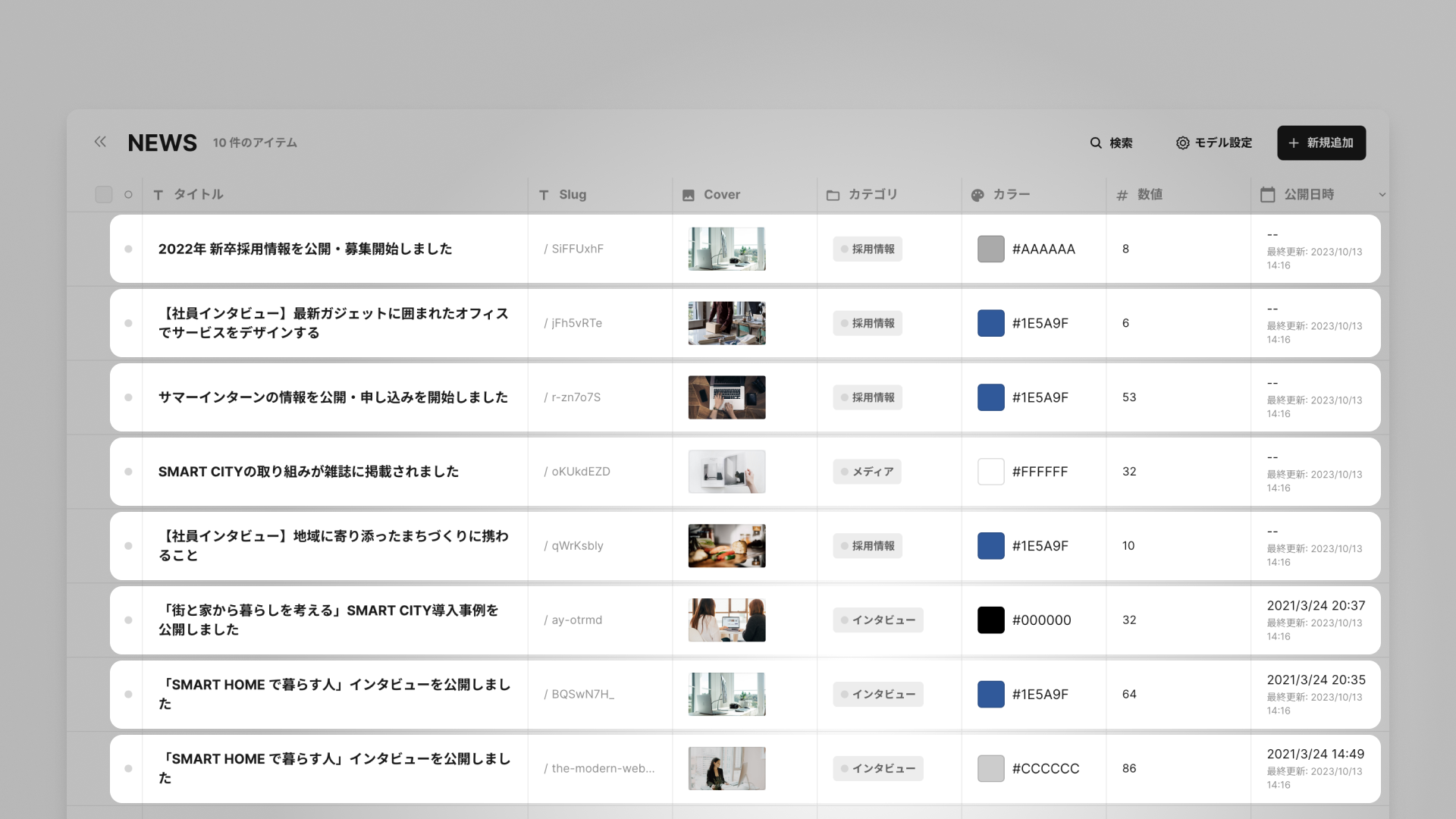
Task: Click the text-type icon beside タイトル
Action: tap(158, 195)
